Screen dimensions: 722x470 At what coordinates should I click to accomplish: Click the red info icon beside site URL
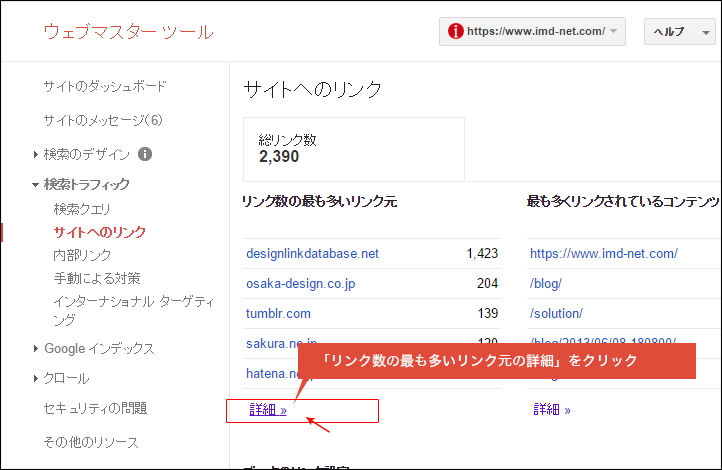[x=455, y=31]
